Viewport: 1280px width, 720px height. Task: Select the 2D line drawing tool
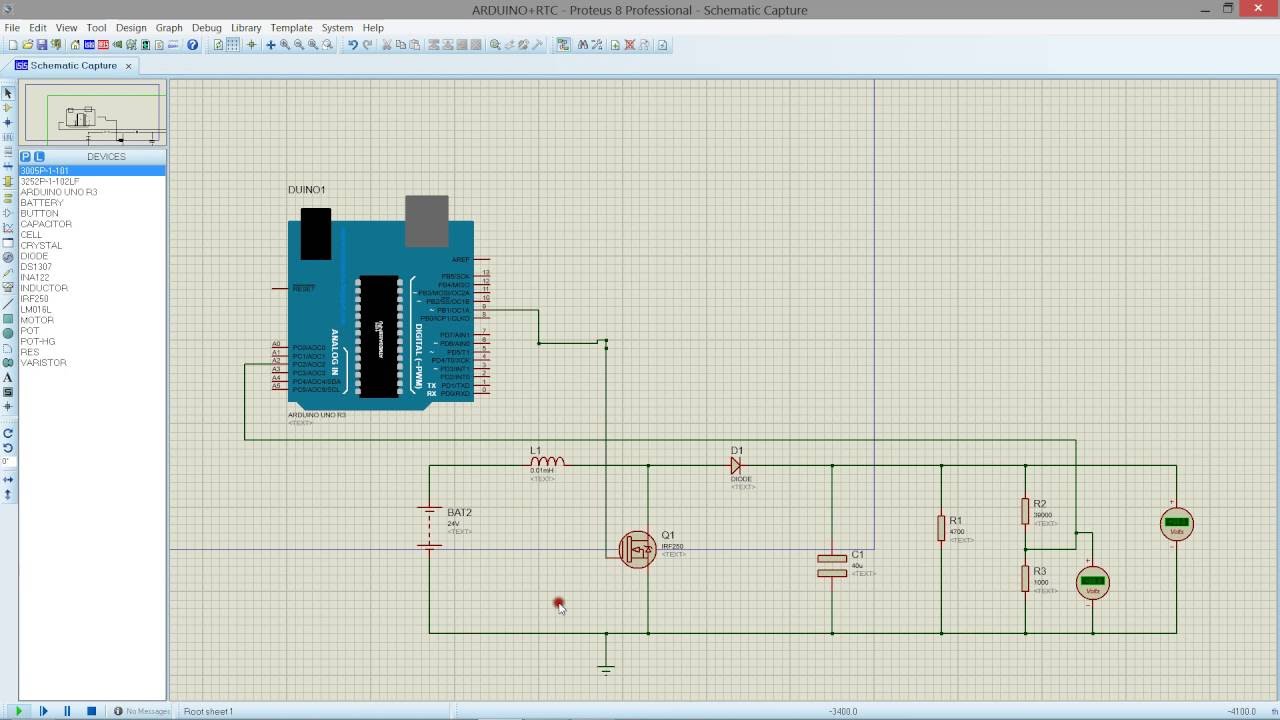click(x=8, y=303)
